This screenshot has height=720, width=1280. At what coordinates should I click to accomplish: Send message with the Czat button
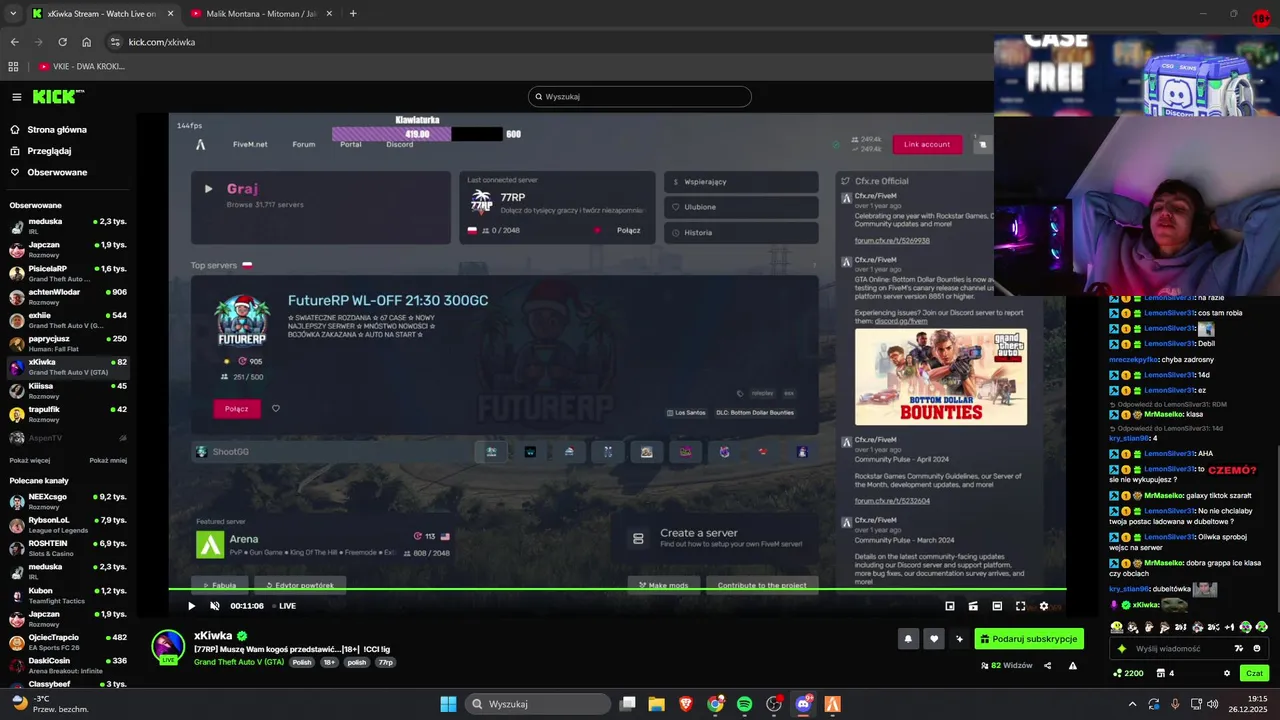tap(1254, 673)
